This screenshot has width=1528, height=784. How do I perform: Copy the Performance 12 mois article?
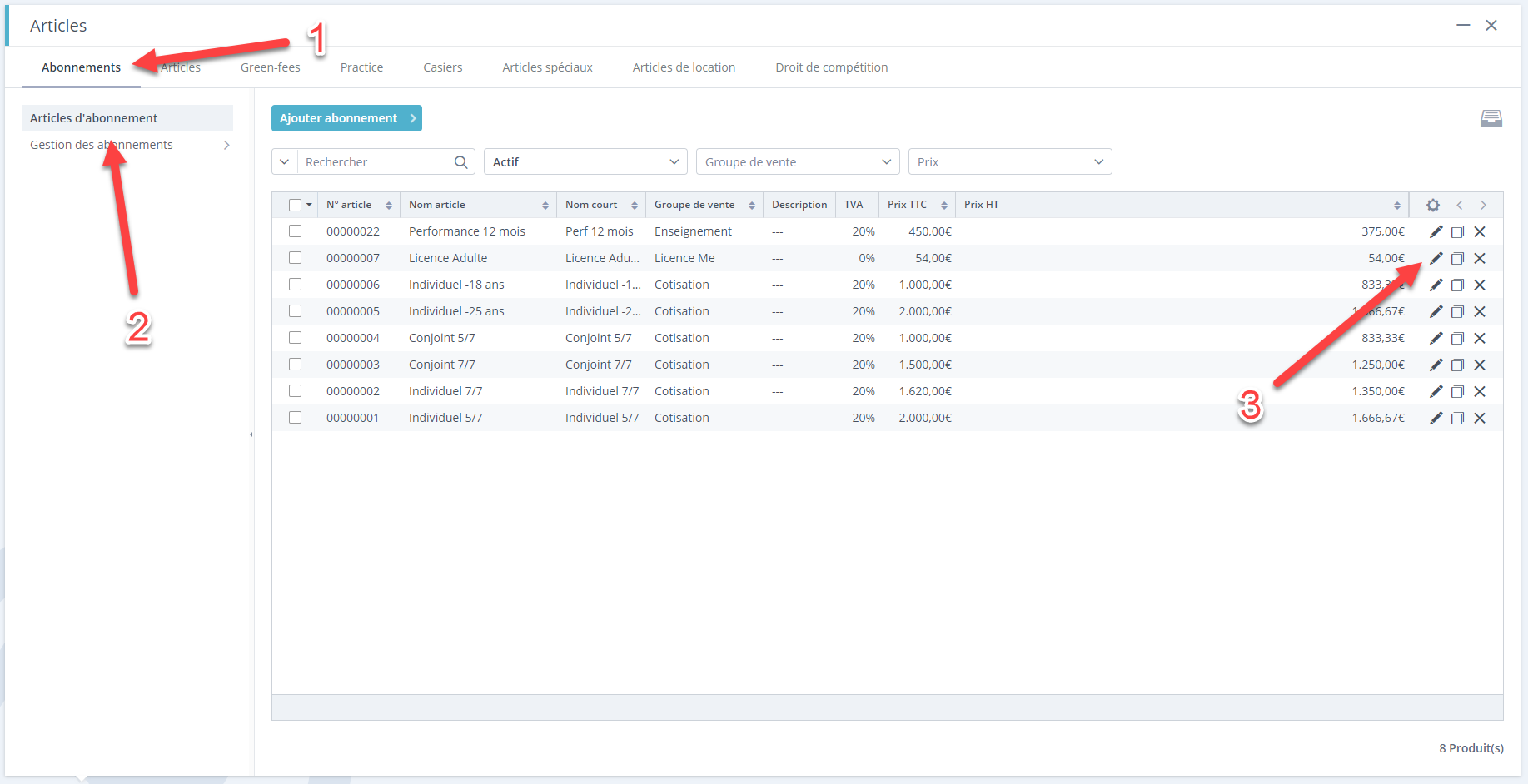[1457, 231]
